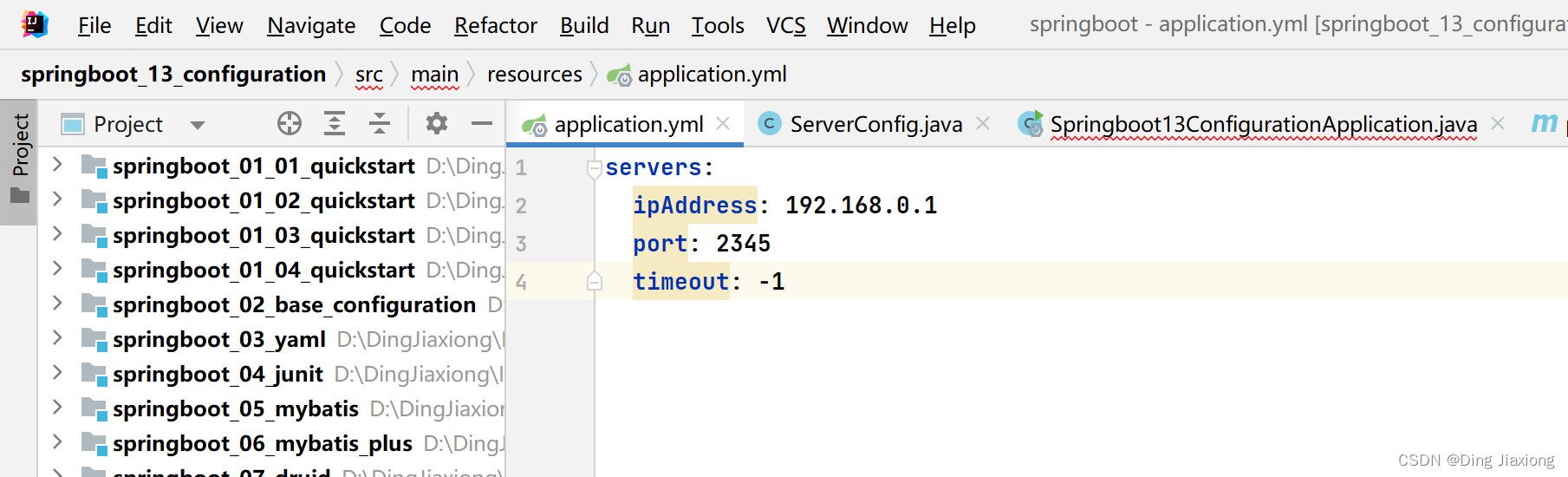
Task: Open the Build menu
Action: pyautogui.click(x=584, y=26)
